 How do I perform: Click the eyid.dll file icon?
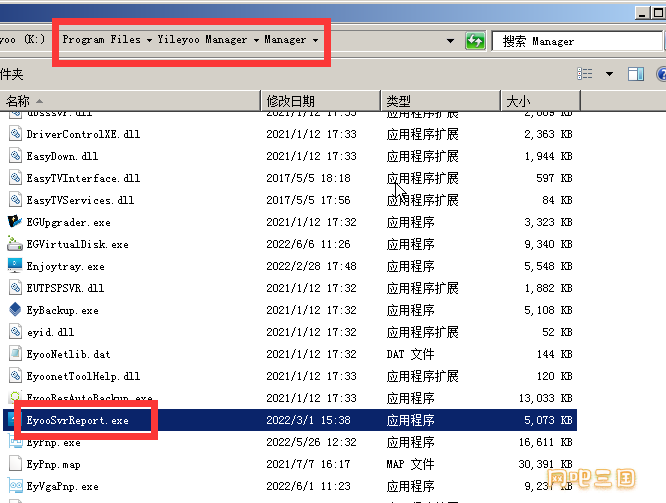[15, 332]
